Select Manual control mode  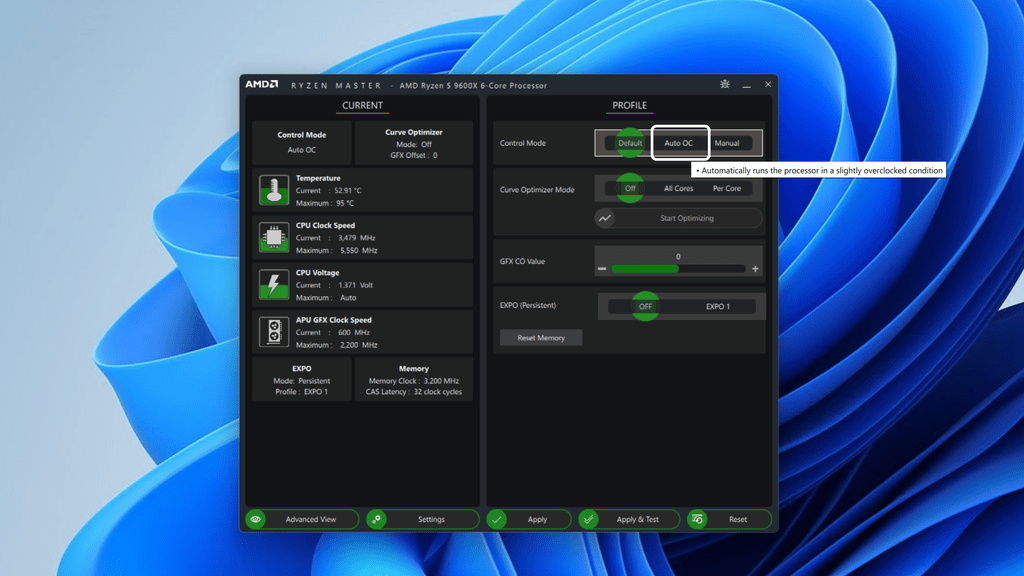pyautogui.click(x=730, y=143)
